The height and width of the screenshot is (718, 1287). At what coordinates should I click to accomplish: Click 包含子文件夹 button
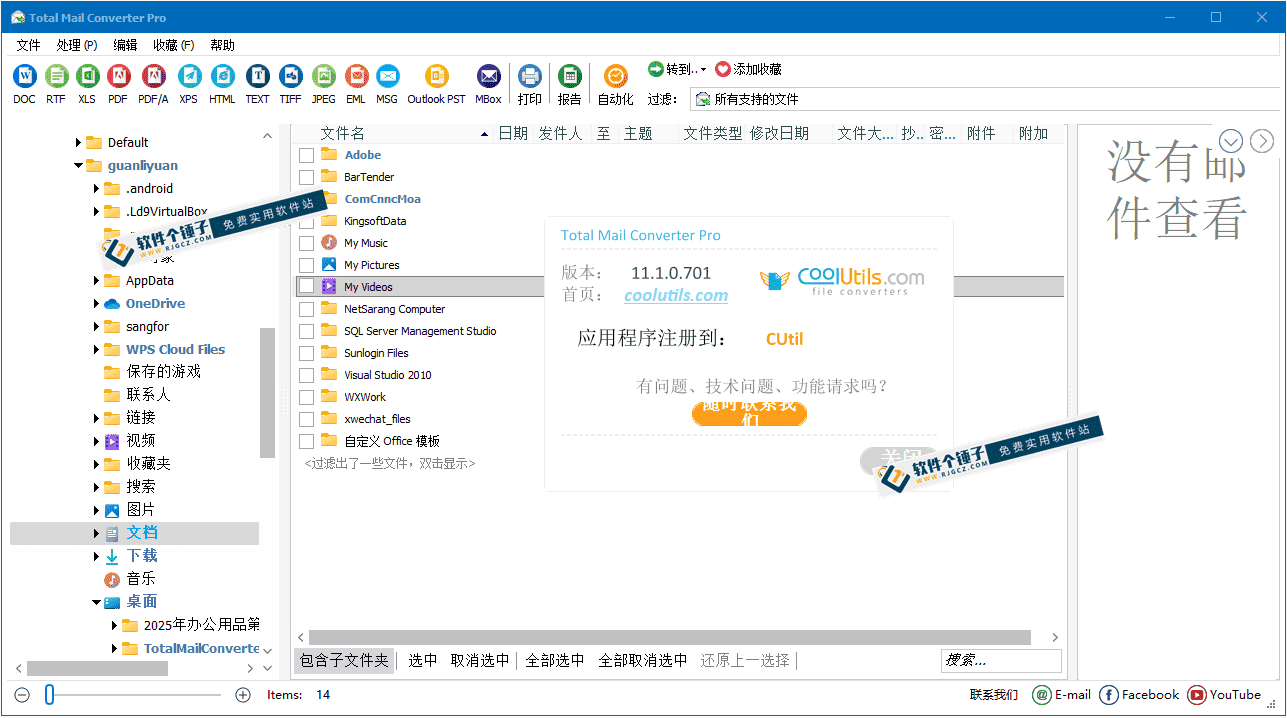click(x=344, y=660)
